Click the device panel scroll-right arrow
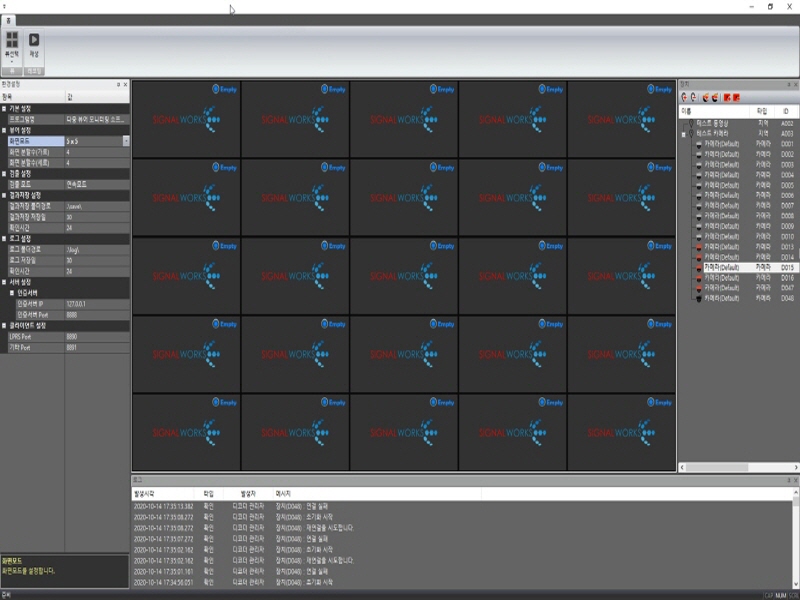This screenshot has width=800, height=600. coord(795,467)
